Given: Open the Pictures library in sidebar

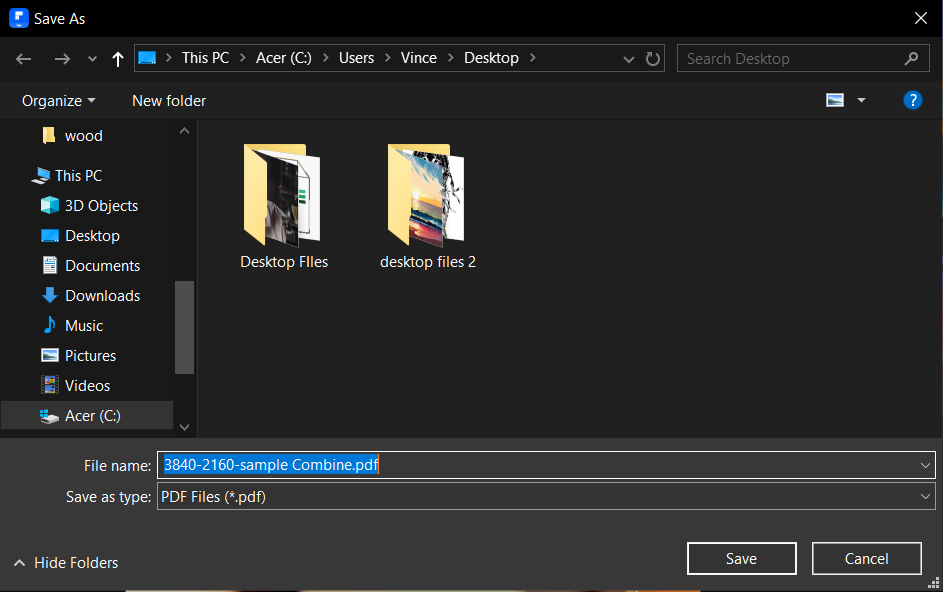Looking at the screenshot, I should point(89,355).
